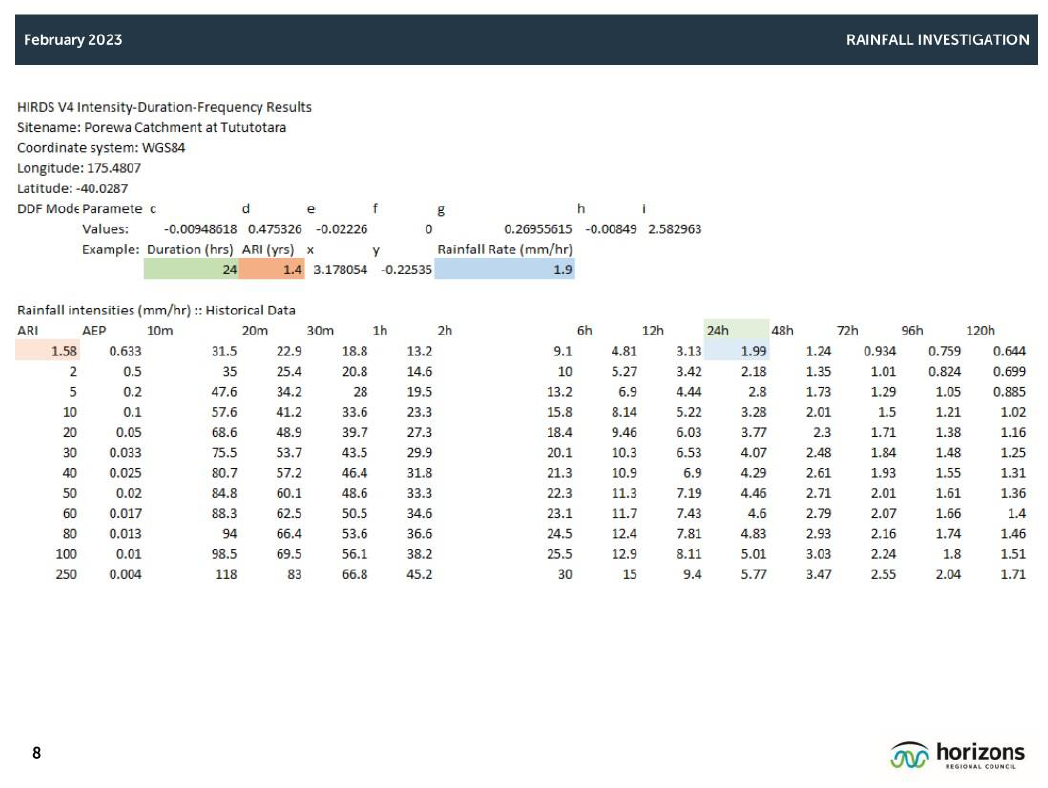Click the 120h column header

click(x=981, y=330)
